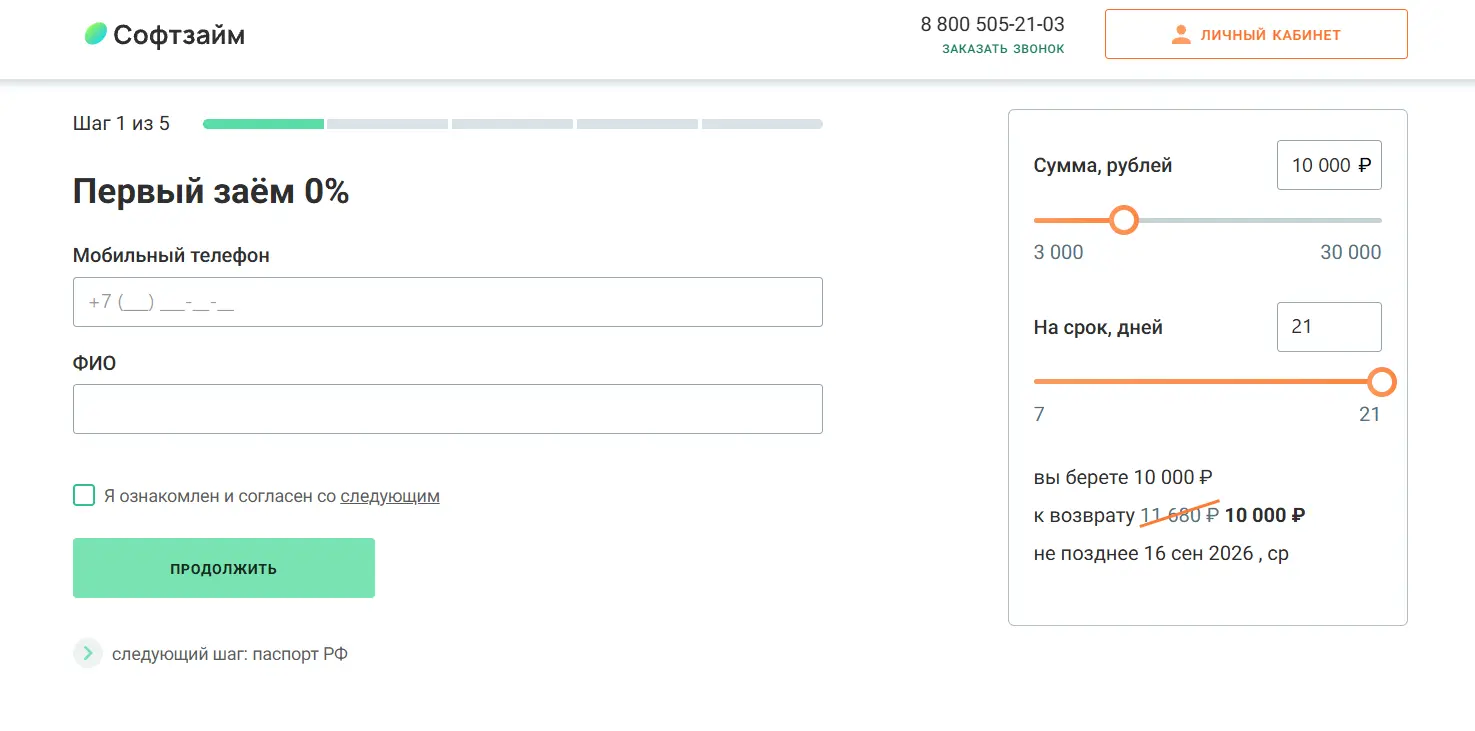Viewport: 1475px width, 731px height.
Task: Focus the ФИО input field
Action: [448, 409]
